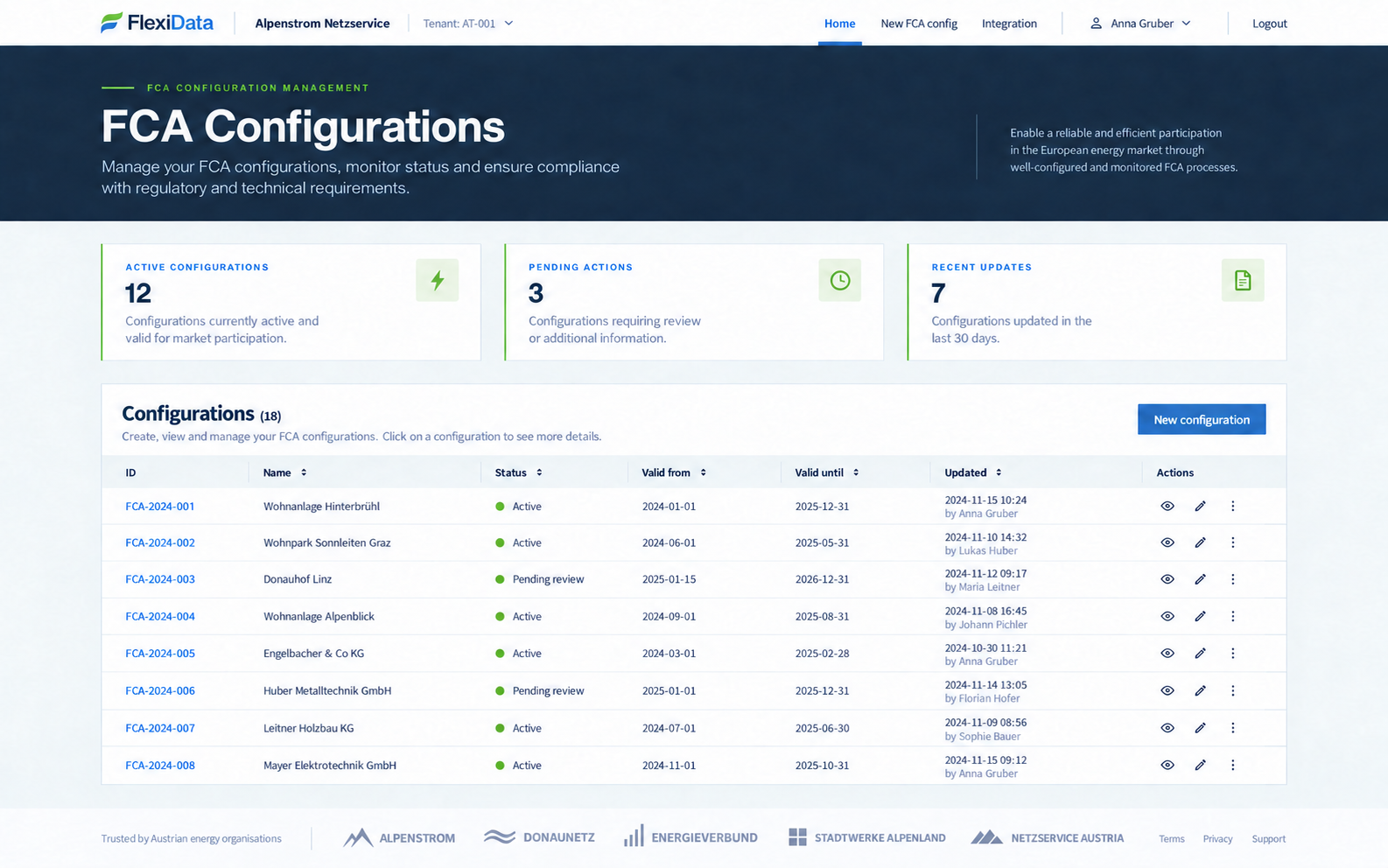Open three-dot menu for Wohnpark Sonnleiten Graz
This screenshot has width=1388, height=868.
click(1232, 542)
